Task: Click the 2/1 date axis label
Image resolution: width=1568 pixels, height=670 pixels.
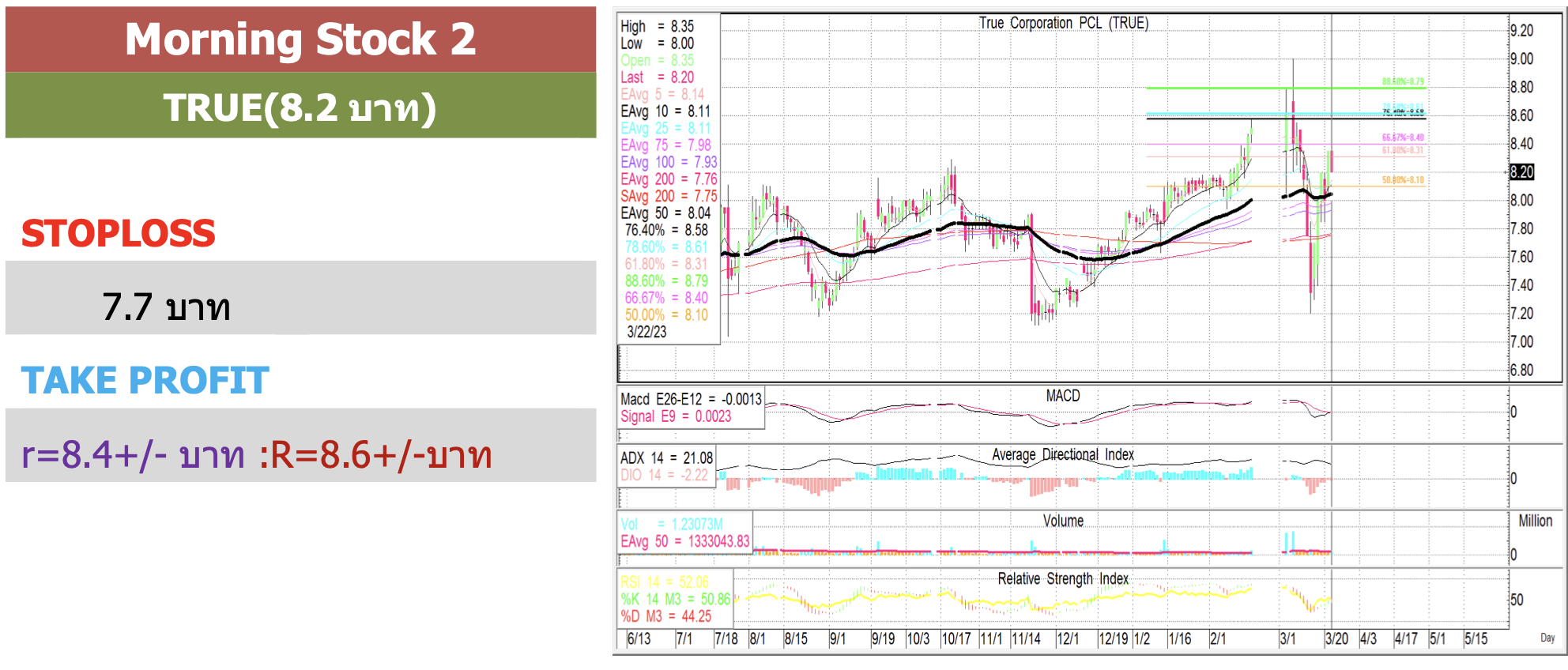Action: point(1218,638)
